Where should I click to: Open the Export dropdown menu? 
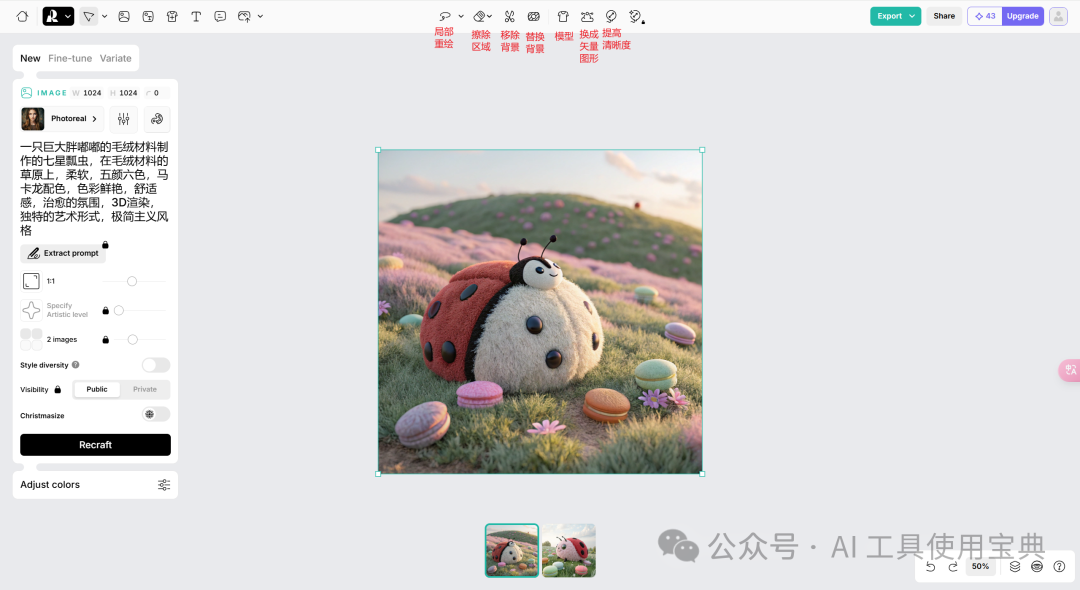(893, 16)
